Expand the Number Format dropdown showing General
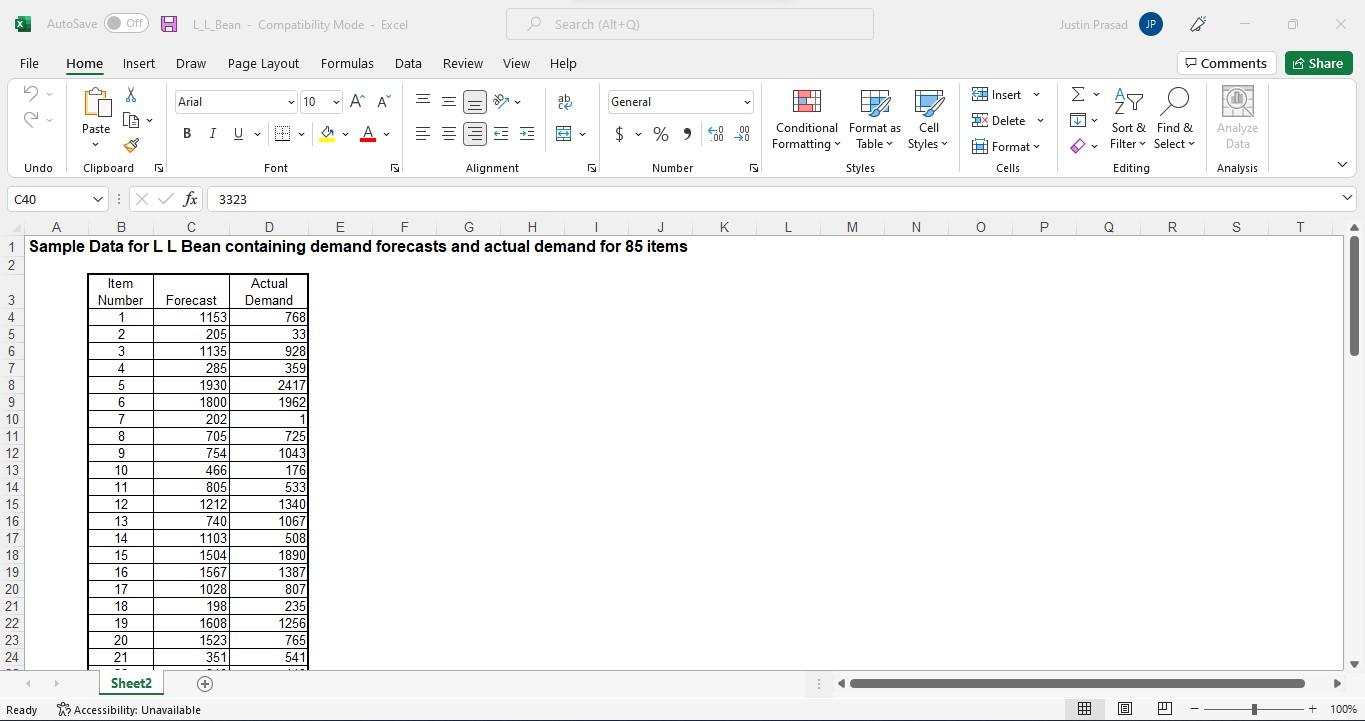The image size is (1365, 721). point(748,101)
